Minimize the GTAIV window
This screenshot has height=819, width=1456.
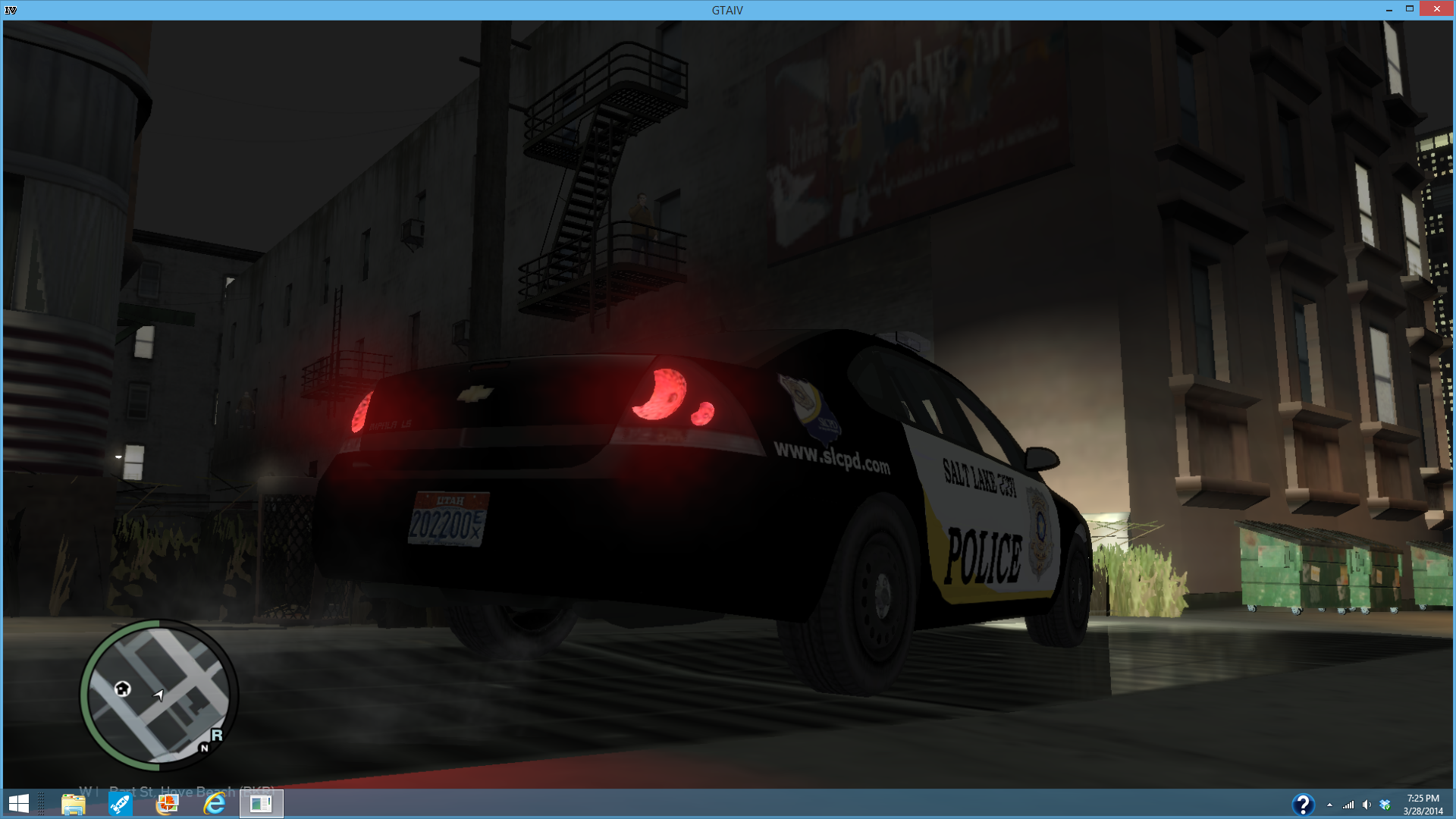click(1389, 9)
